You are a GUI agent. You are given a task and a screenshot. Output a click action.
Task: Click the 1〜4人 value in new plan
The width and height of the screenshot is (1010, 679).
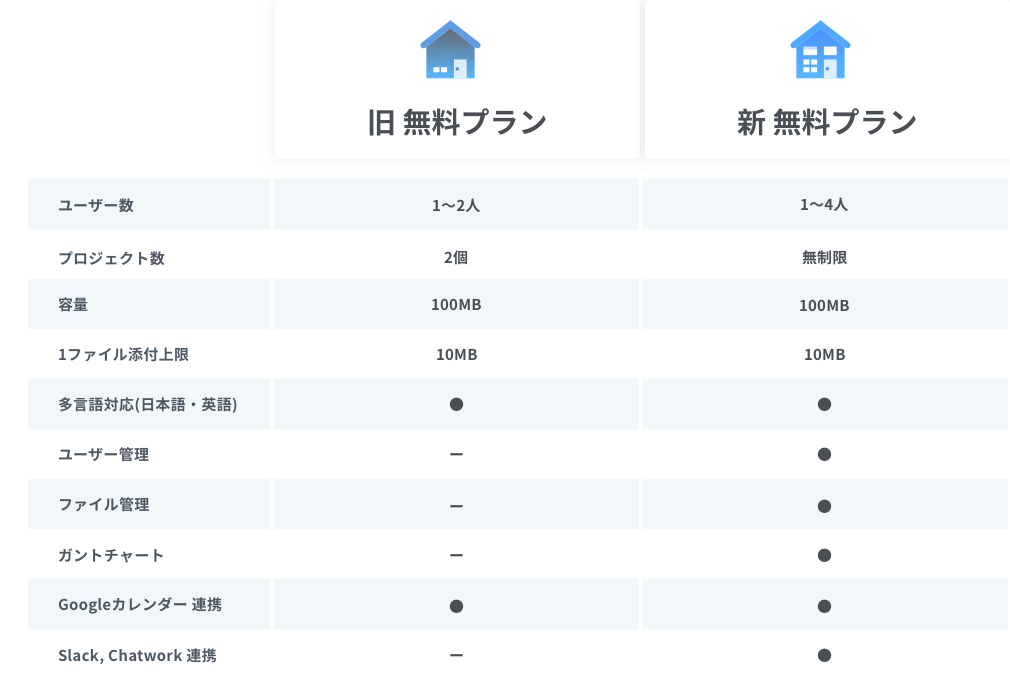coord(824,205)
